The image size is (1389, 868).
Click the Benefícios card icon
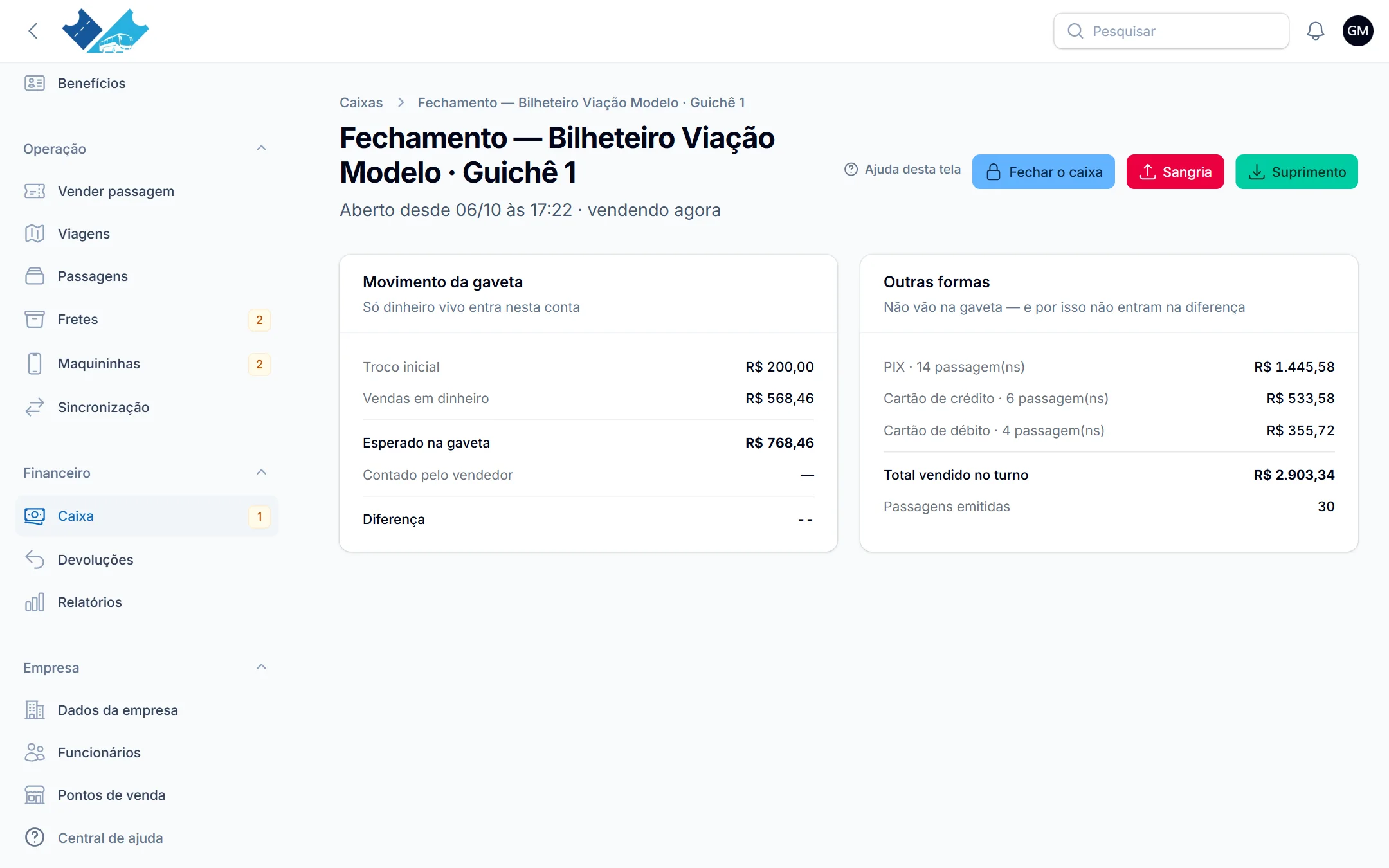coord(35,83)
